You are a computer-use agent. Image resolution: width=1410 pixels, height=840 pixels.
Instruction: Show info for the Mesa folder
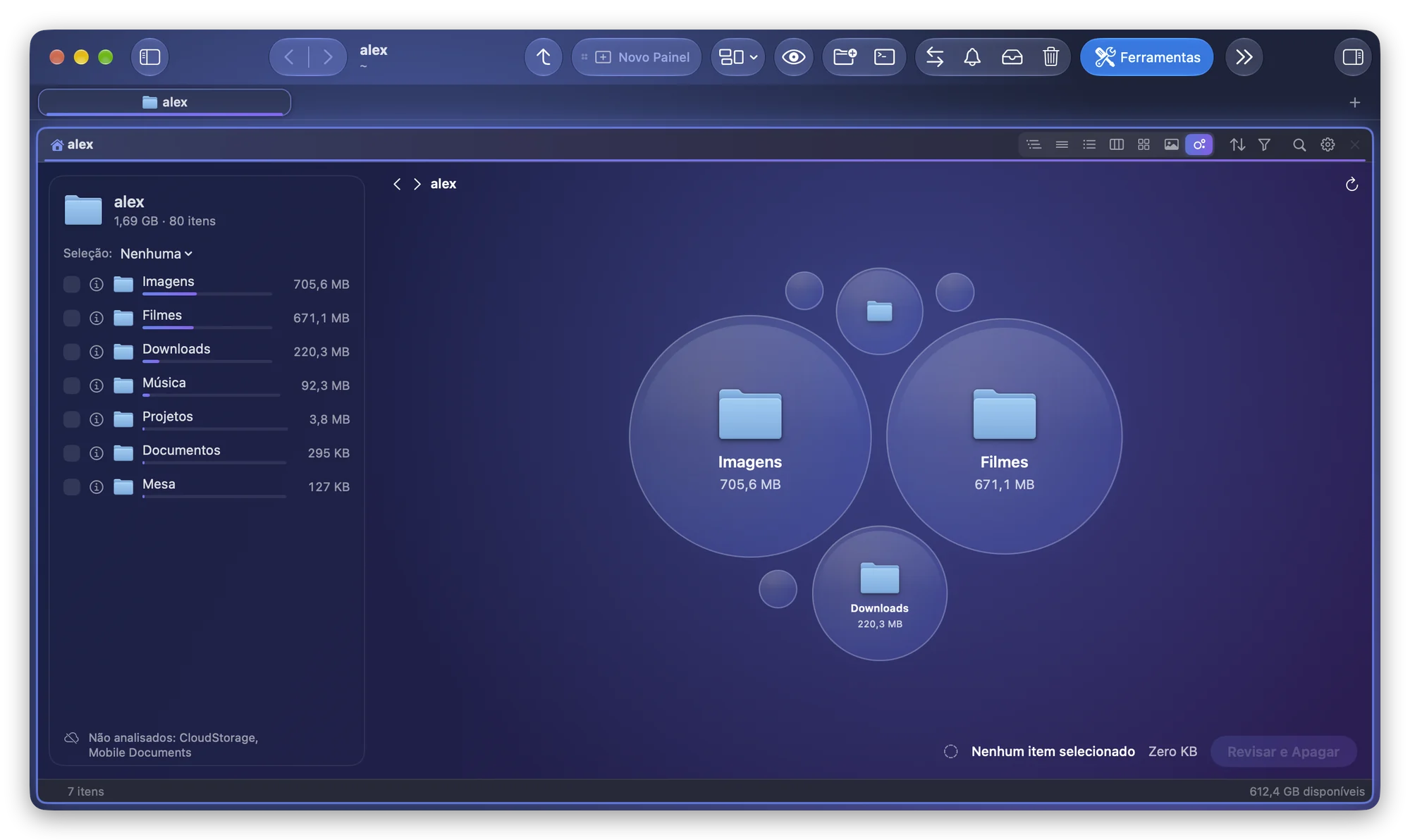coord(97,488)
